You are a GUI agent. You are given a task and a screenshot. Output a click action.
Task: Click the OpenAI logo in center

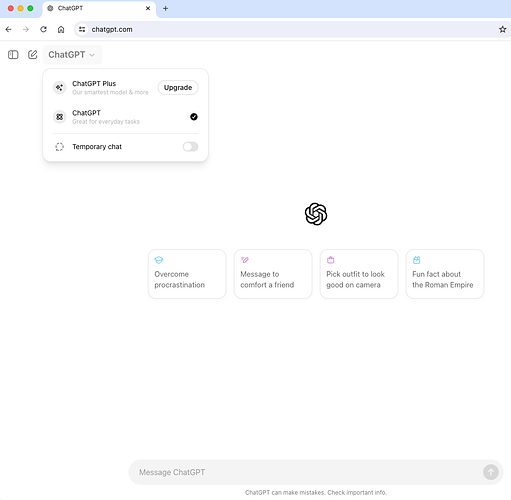coord(316,214)
